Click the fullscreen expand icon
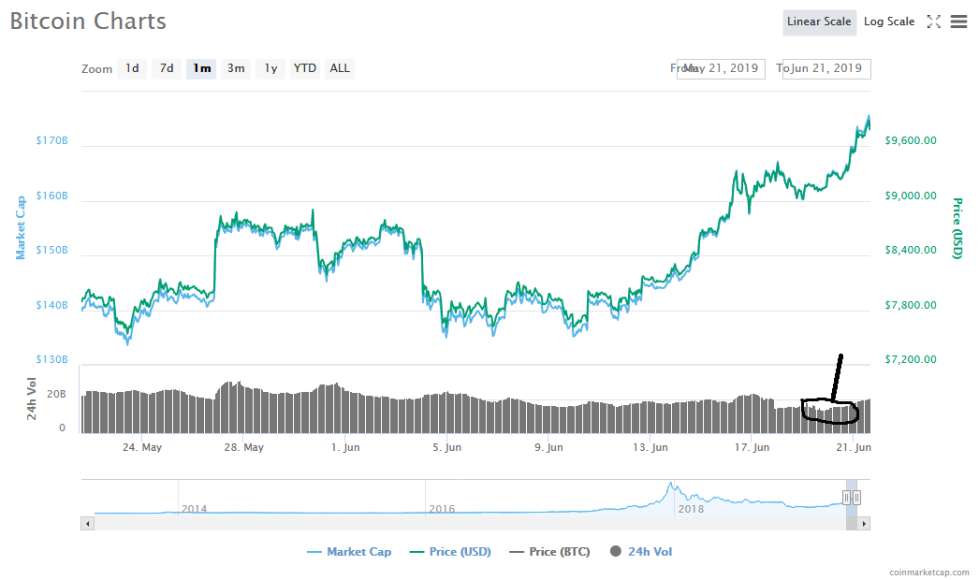Screen dimensions: 979x580 [935, 21]
